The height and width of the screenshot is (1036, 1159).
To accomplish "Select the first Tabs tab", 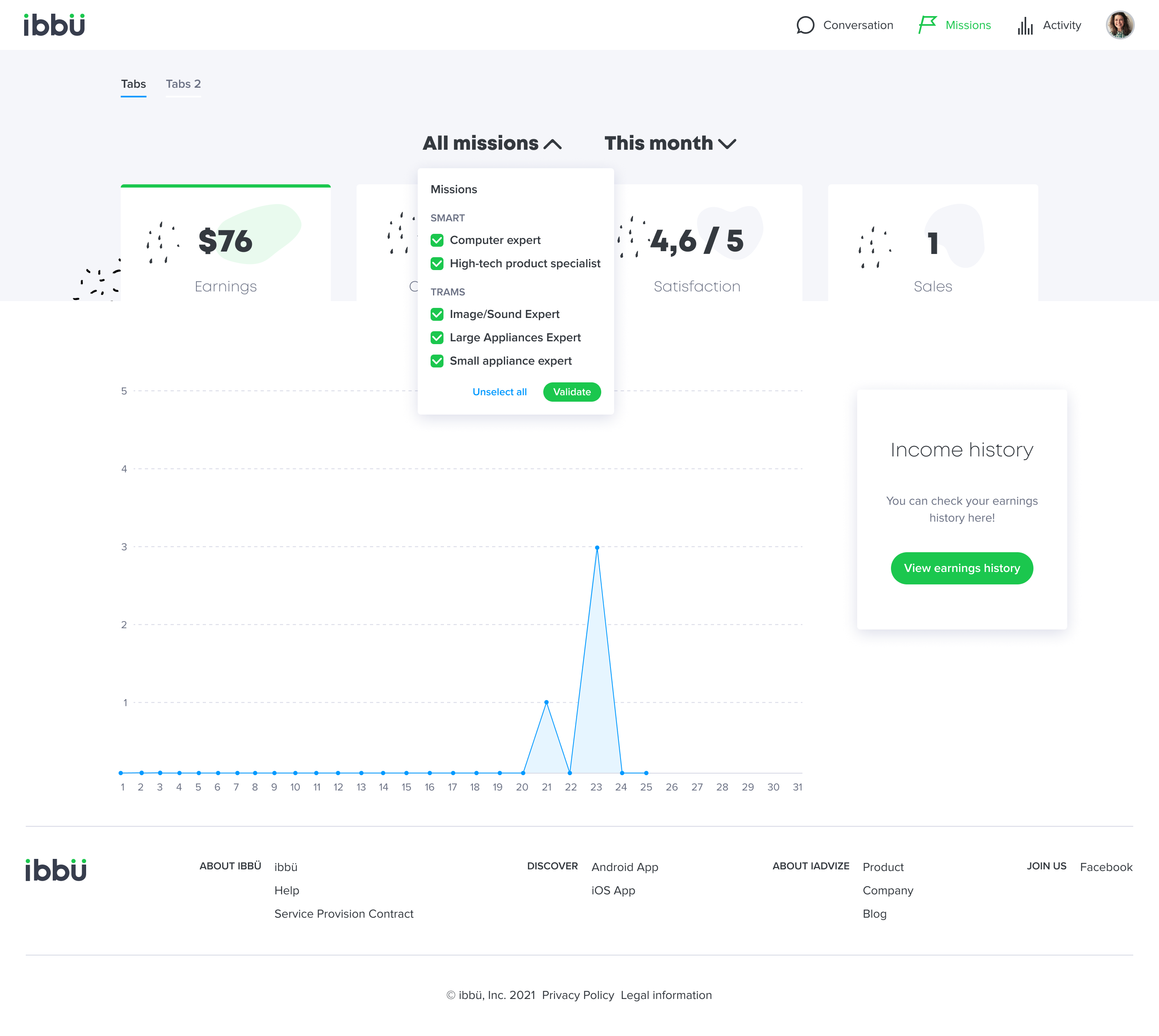I will (x=133, y=84).
